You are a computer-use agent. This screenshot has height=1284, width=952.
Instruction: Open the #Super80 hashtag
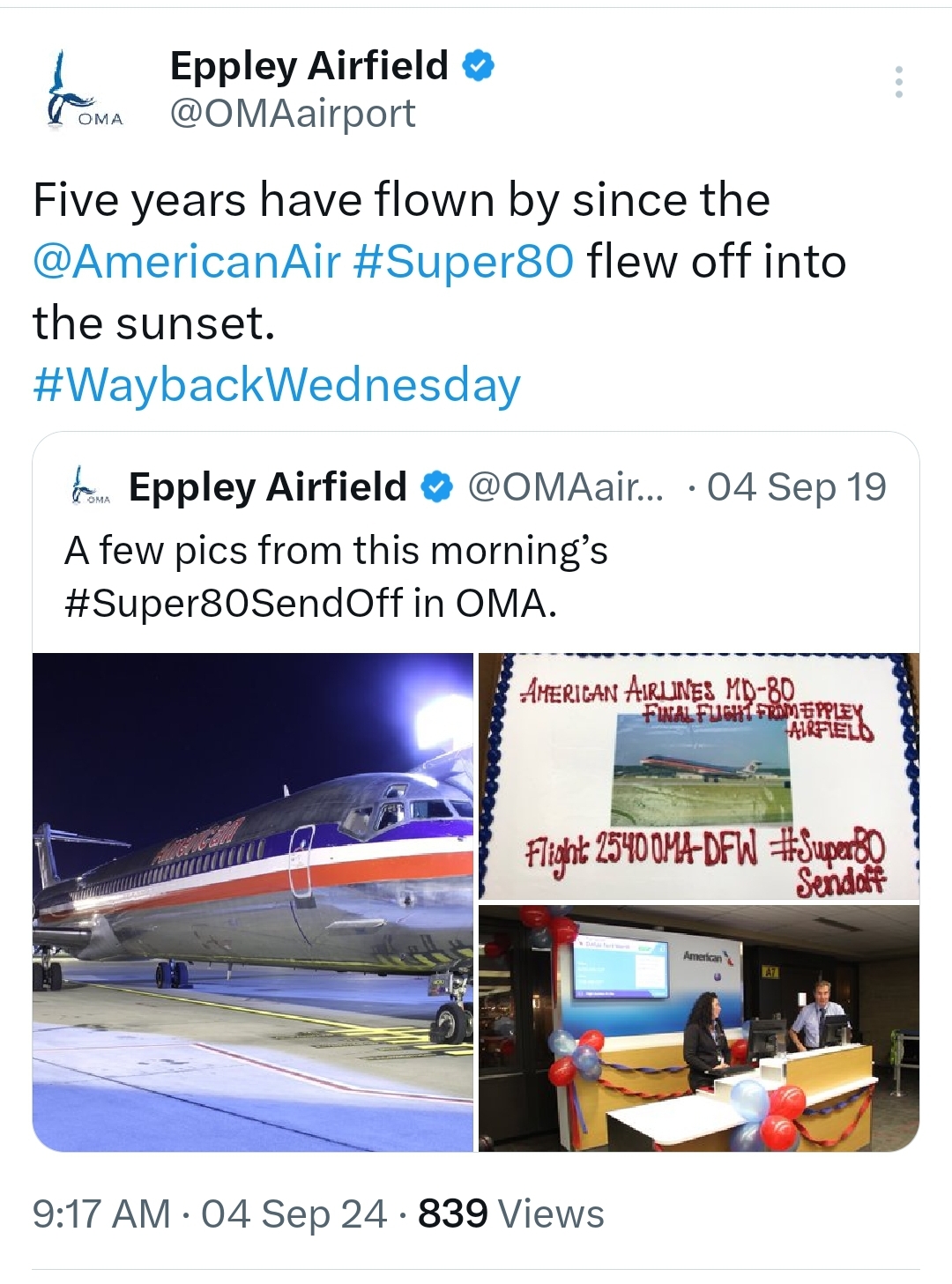[463, 262]
